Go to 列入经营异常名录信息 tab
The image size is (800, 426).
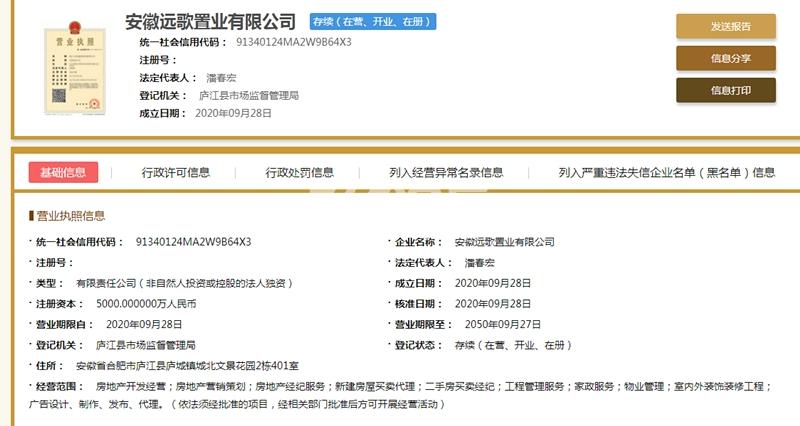446,172
